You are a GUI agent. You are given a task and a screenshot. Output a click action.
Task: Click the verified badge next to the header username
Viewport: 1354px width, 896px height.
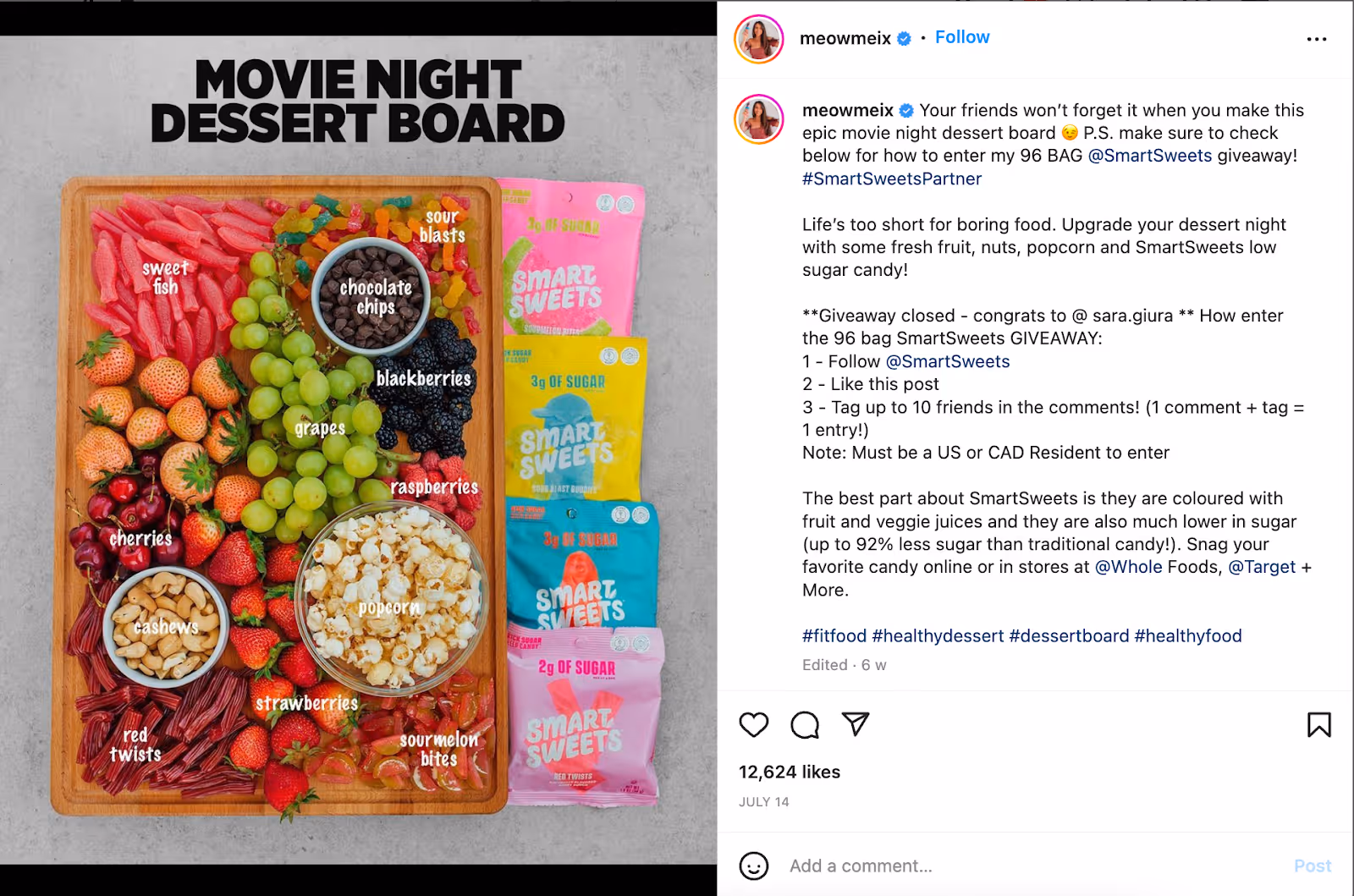904,38
